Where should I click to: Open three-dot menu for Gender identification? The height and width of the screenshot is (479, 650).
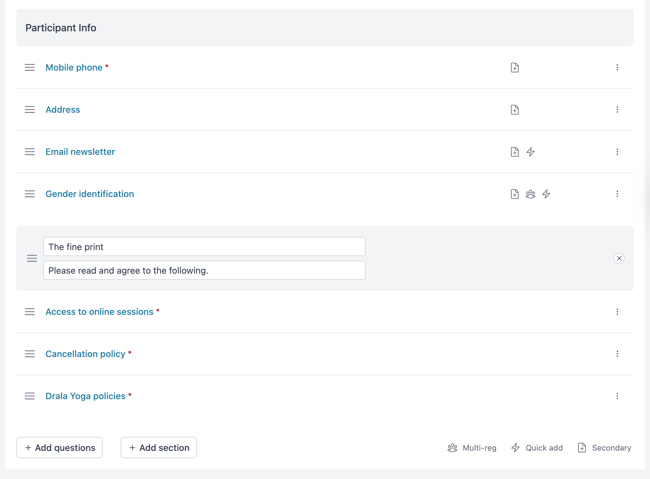617,194
